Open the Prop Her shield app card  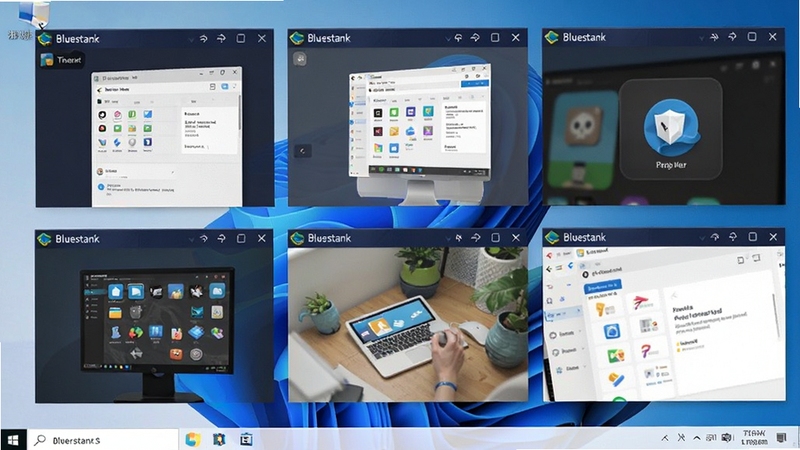coord(670,129)
